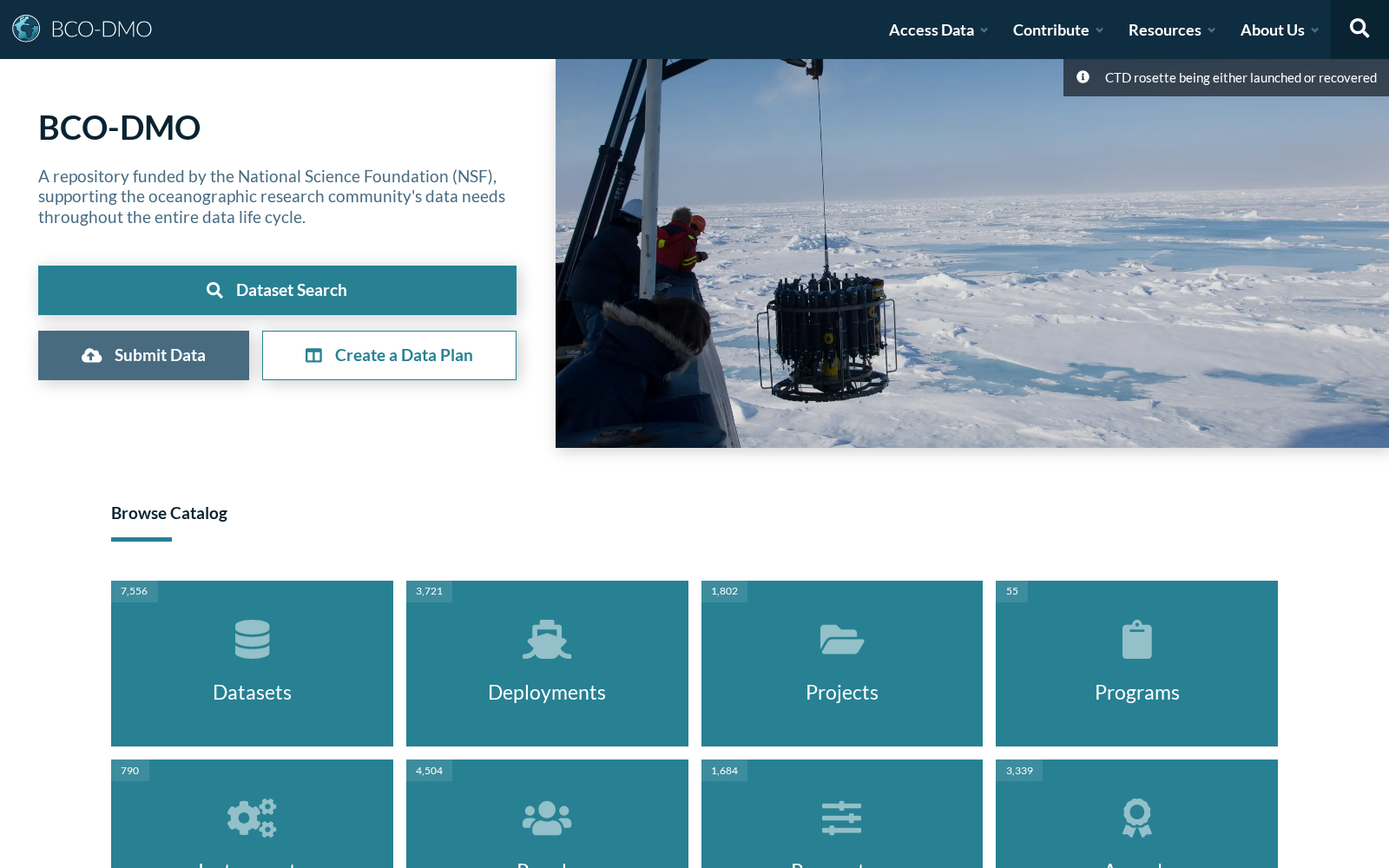Click the Programs clipboard icon

point(1137,640)
